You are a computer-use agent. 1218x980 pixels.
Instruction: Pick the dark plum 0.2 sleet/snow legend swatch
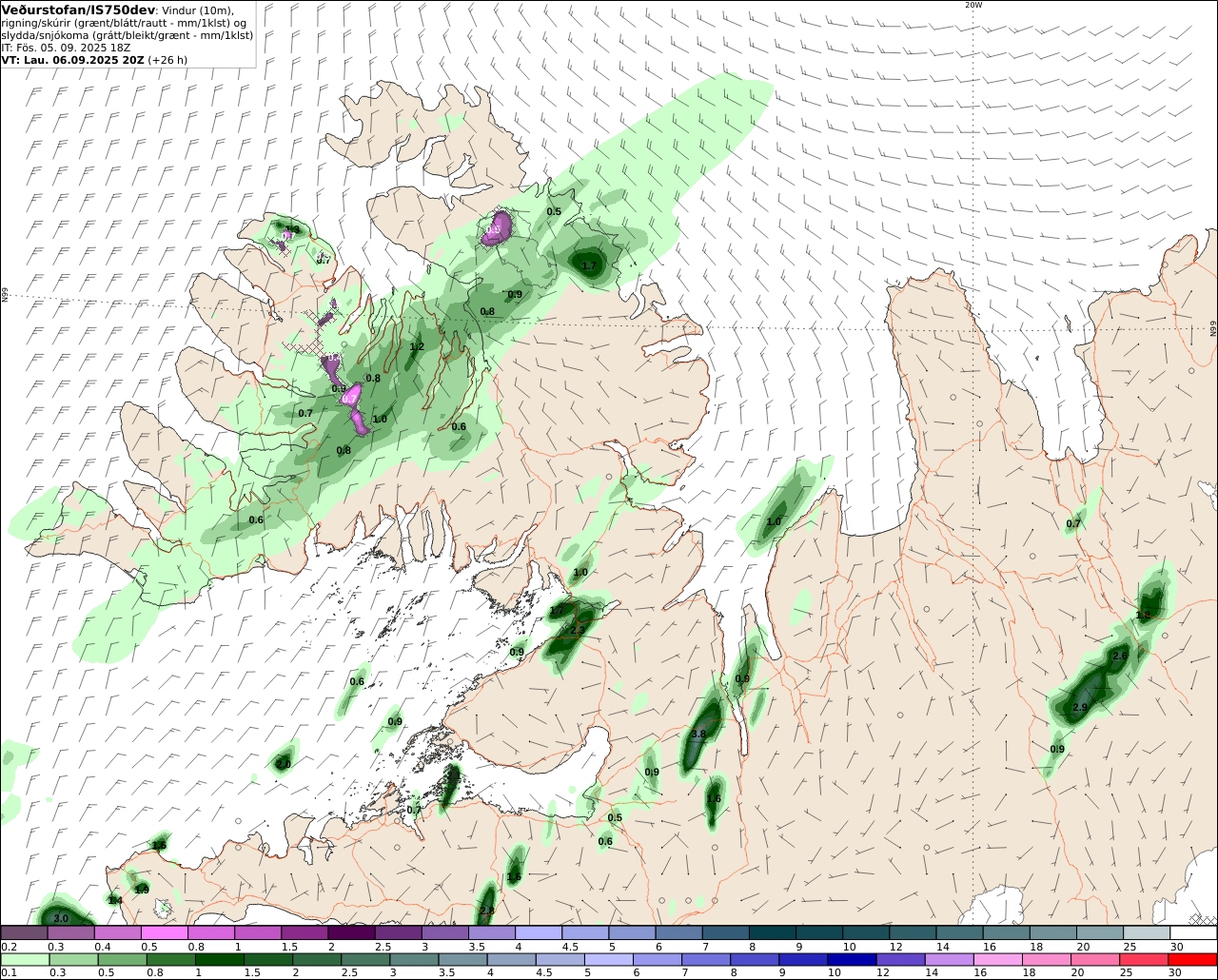(24, 932)
